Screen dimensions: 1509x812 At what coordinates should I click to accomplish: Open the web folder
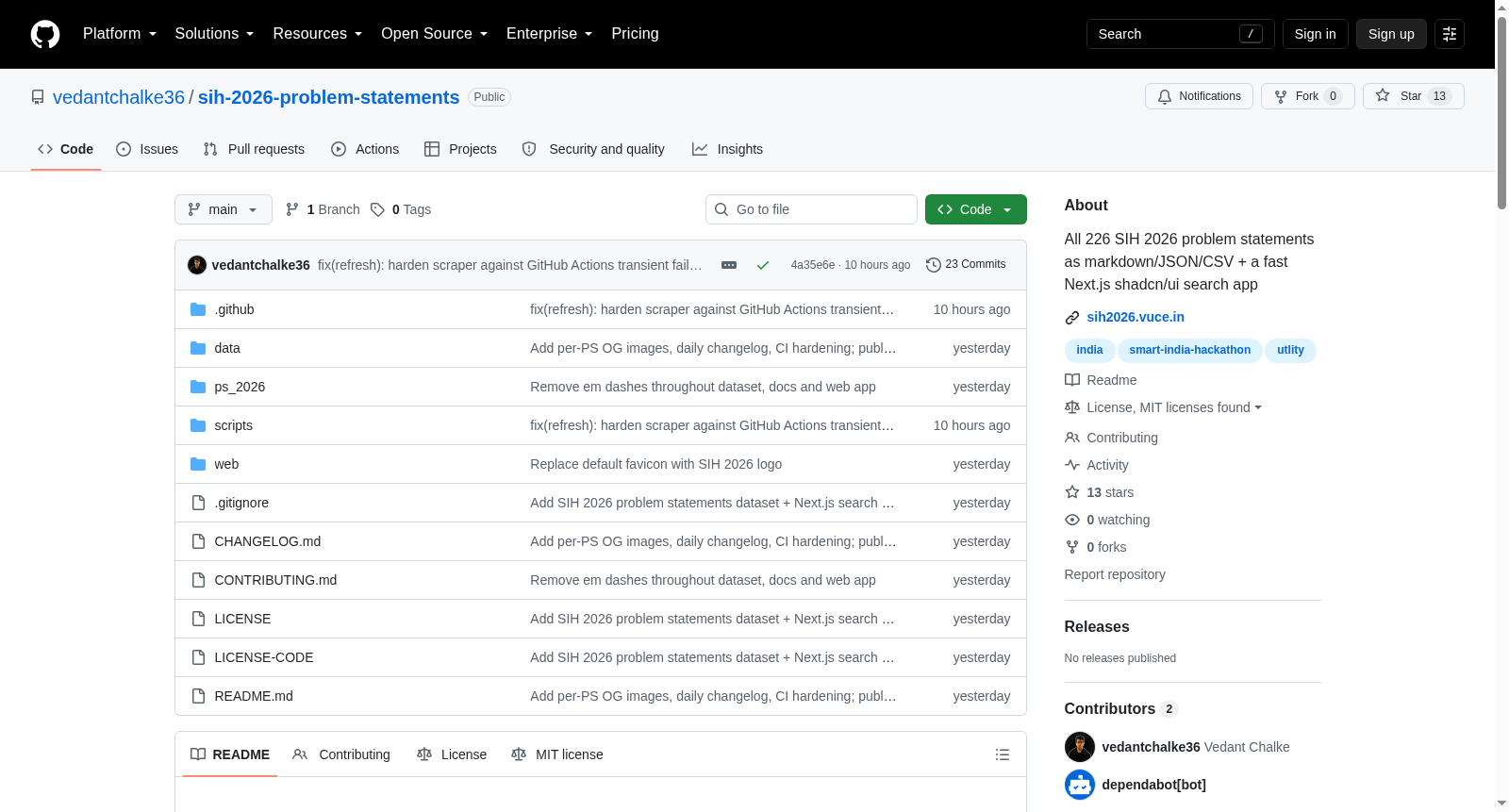[226, 464]
